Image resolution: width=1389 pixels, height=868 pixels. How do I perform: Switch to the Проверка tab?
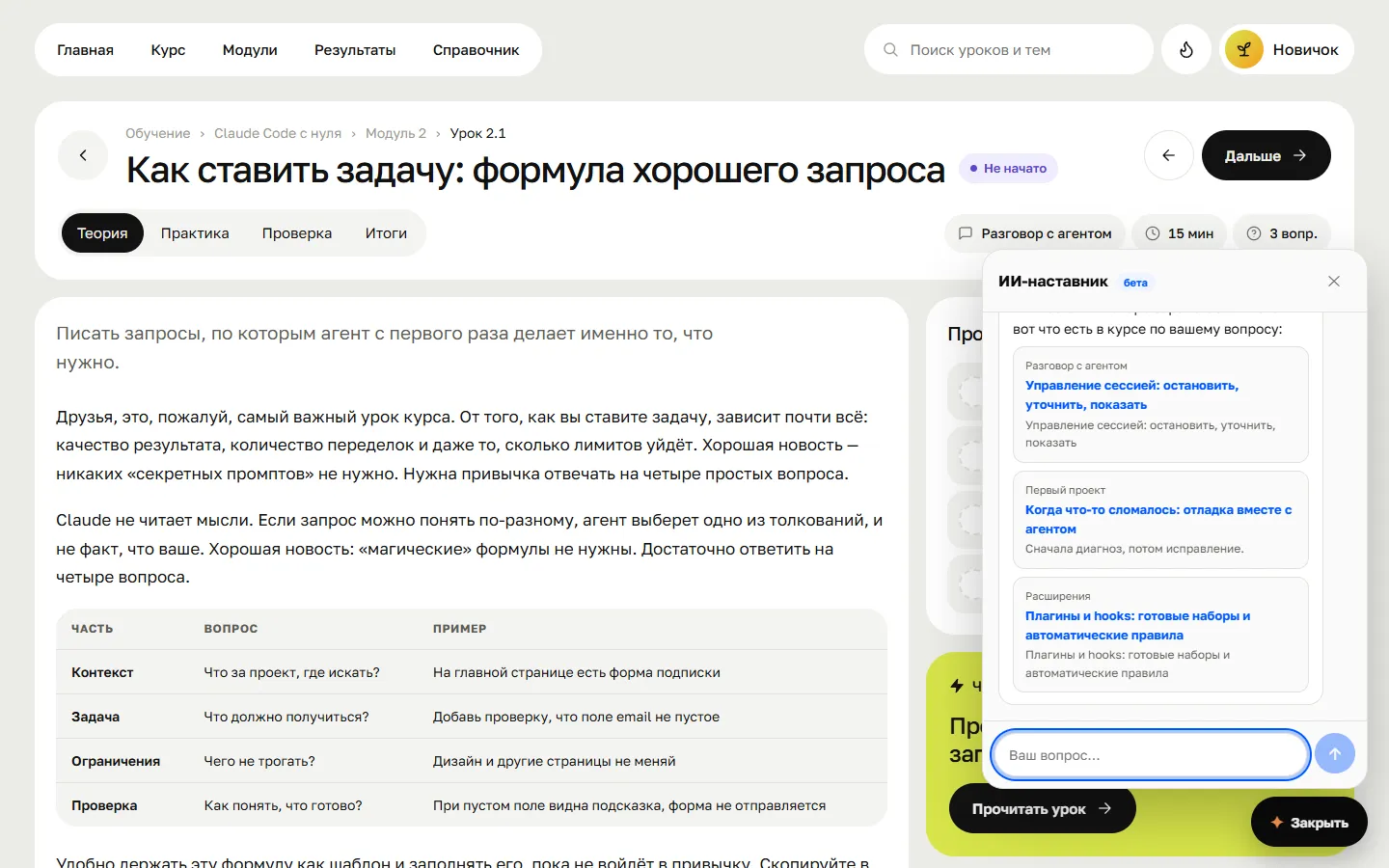297,233
